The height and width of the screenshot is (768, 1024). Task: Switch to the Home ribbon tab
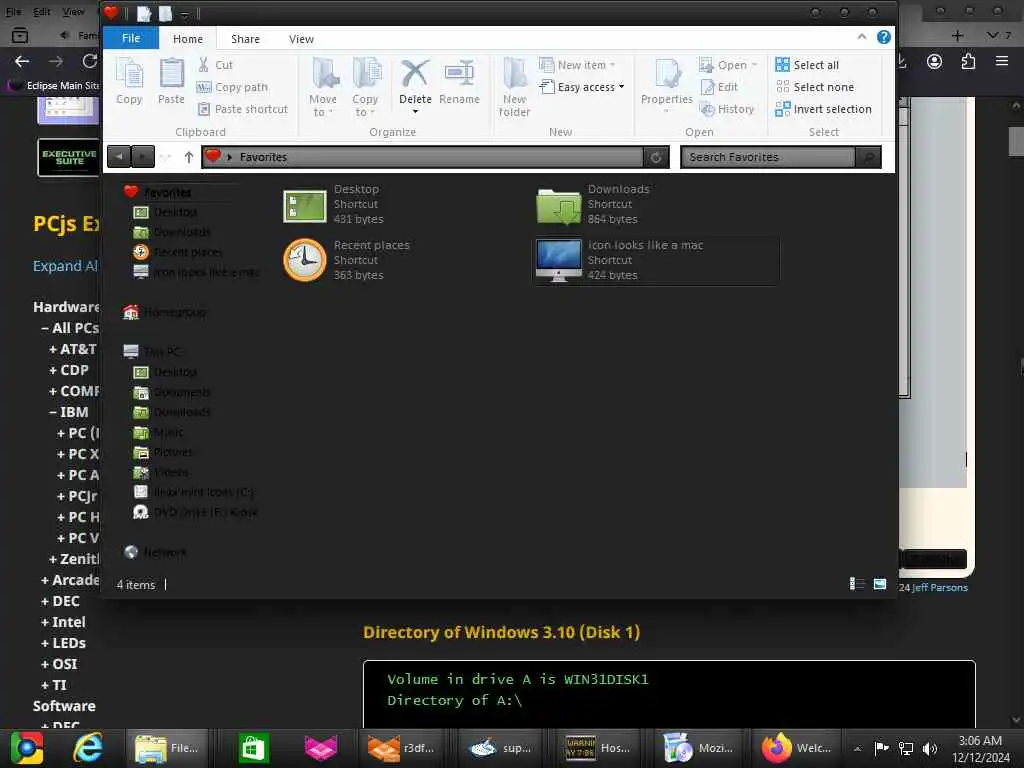pyautogui.click(x=187, y=39)
